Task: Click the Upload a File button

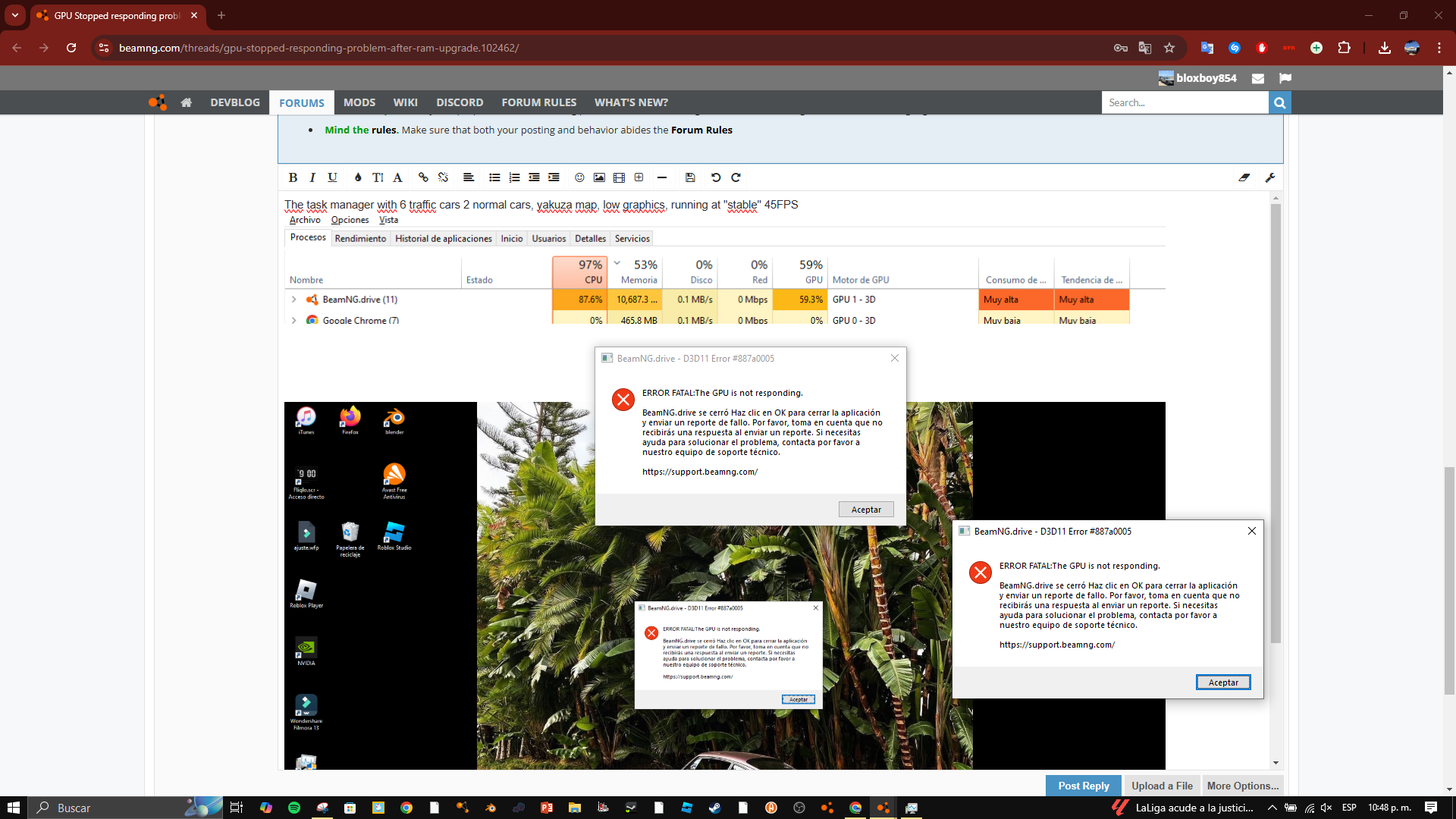Action: point(1162,786)
